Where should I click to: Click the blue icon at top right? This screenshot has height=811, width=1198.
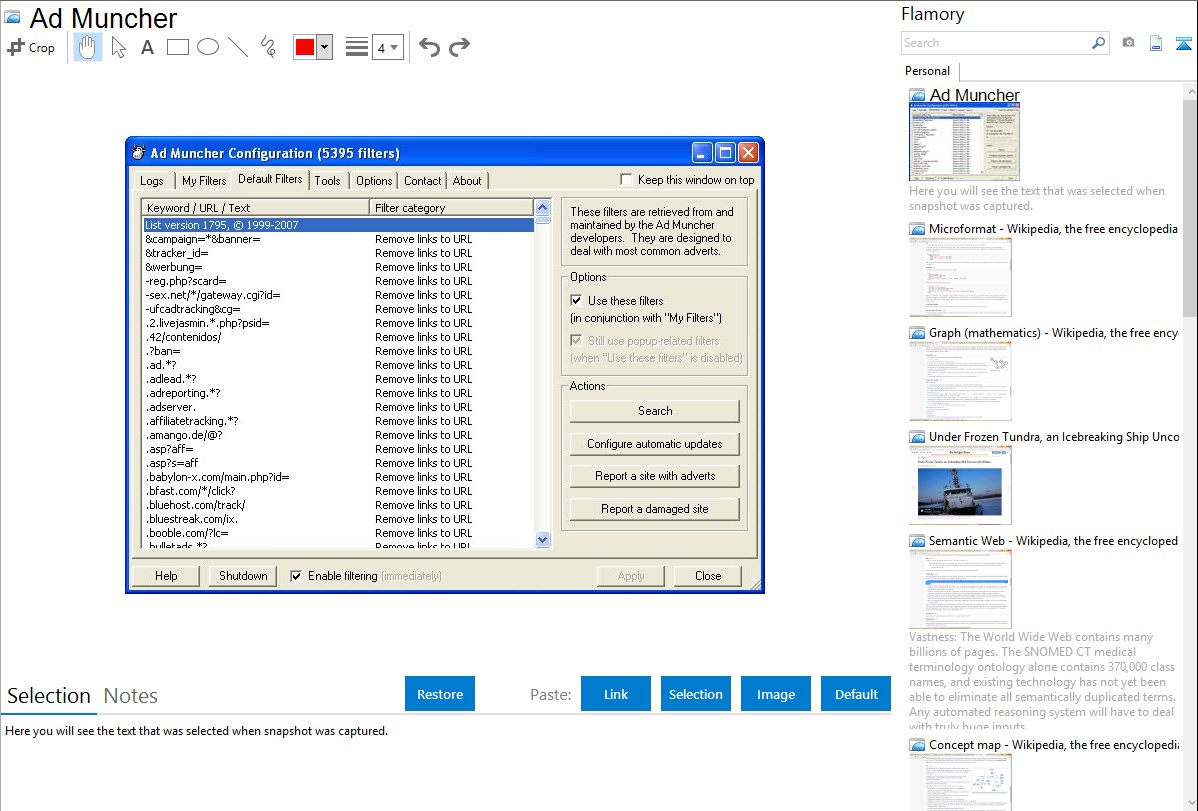click(1183, 43)
